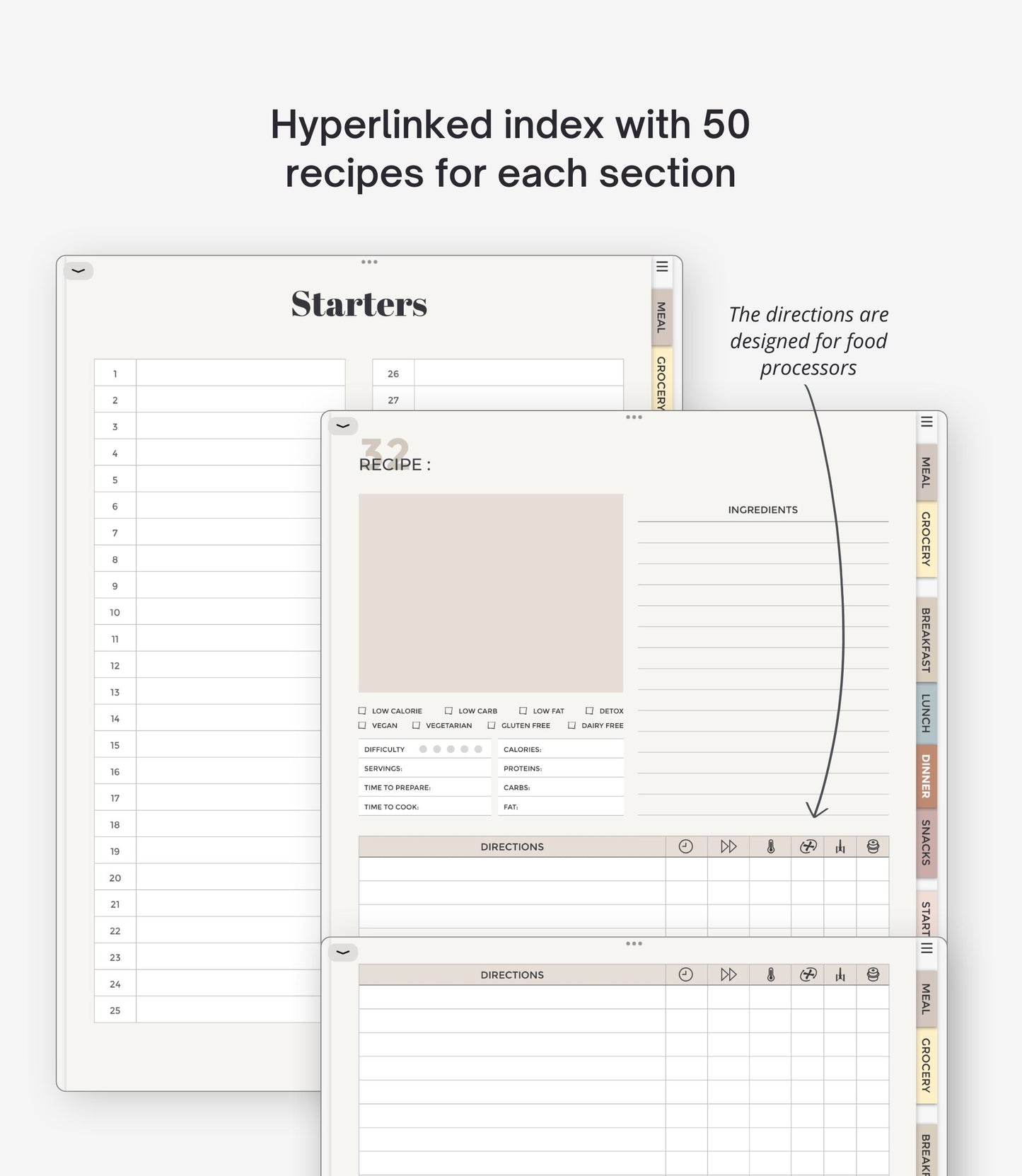Check the Vegetarian box
This screenshot has width=1022, height=1176.
416,725
